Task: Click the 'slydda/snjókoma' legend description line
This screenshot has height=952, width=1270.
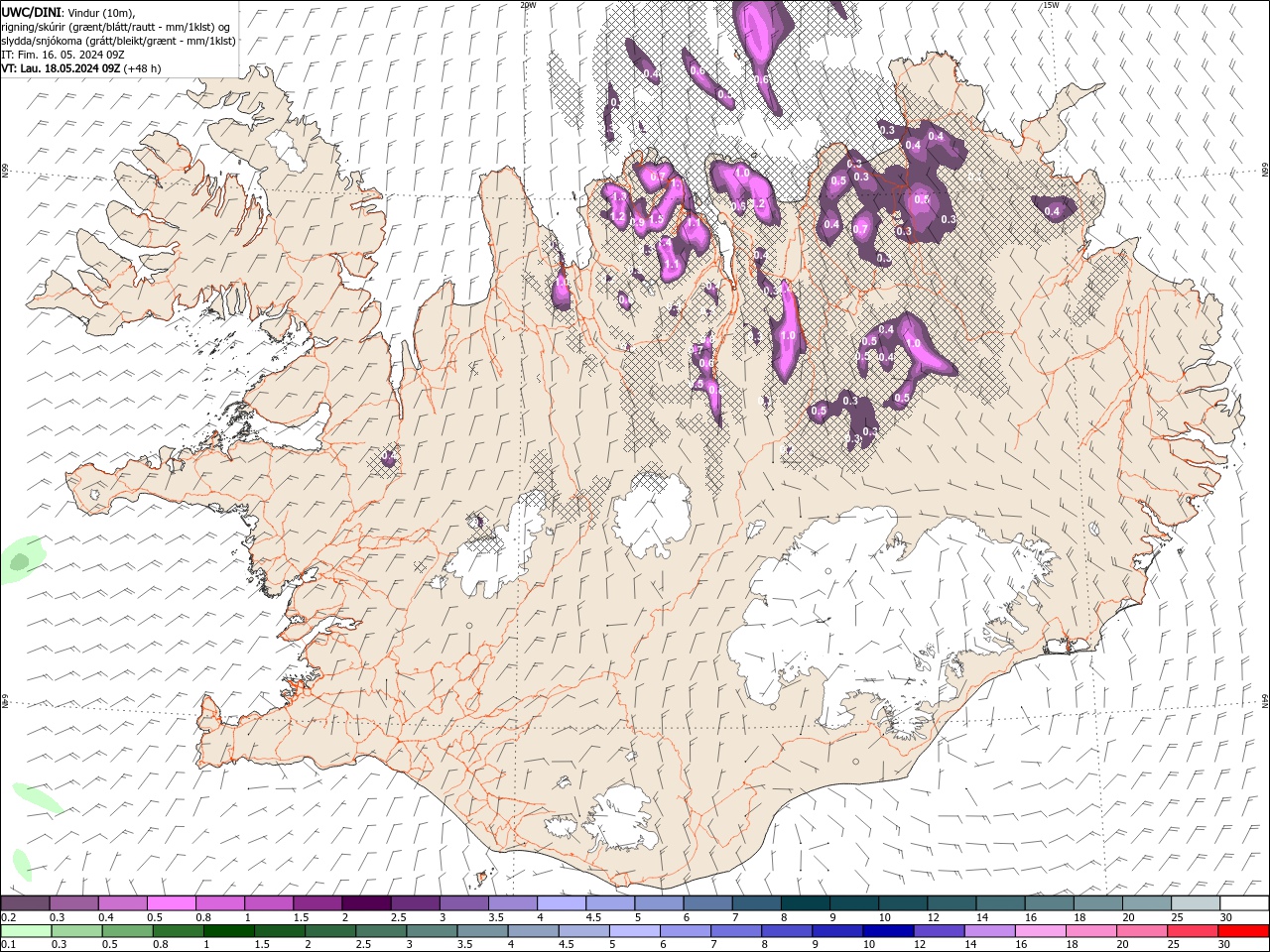Action: point(118,41)
